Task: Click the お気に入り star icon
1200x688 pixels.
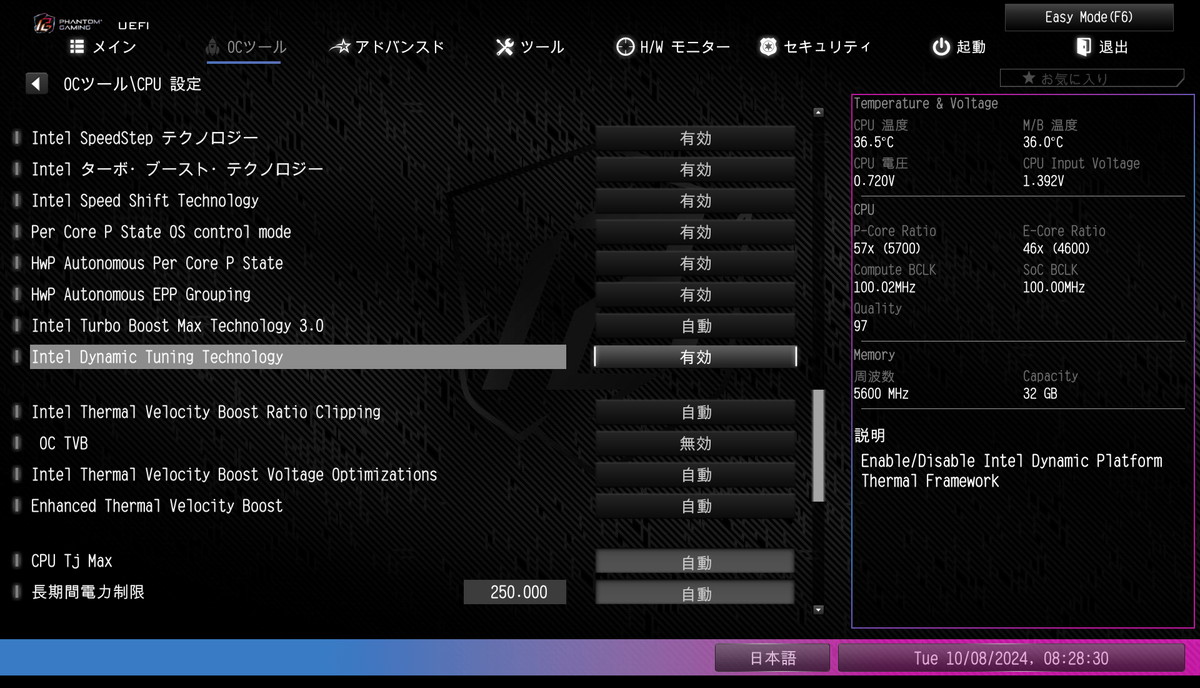Action: coord(1028,78)
